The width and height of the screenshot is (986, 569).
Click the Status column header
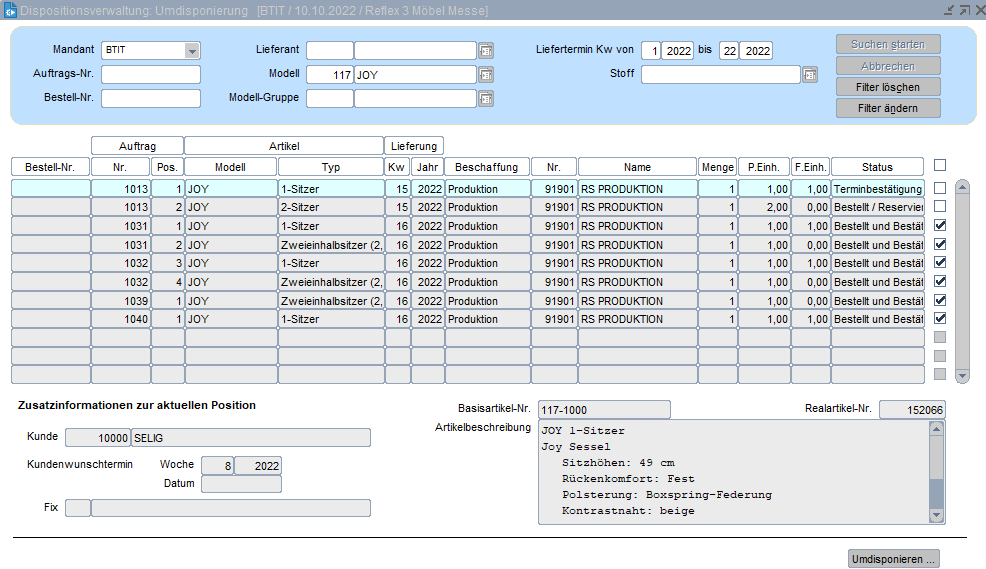[x=877, y=167]
